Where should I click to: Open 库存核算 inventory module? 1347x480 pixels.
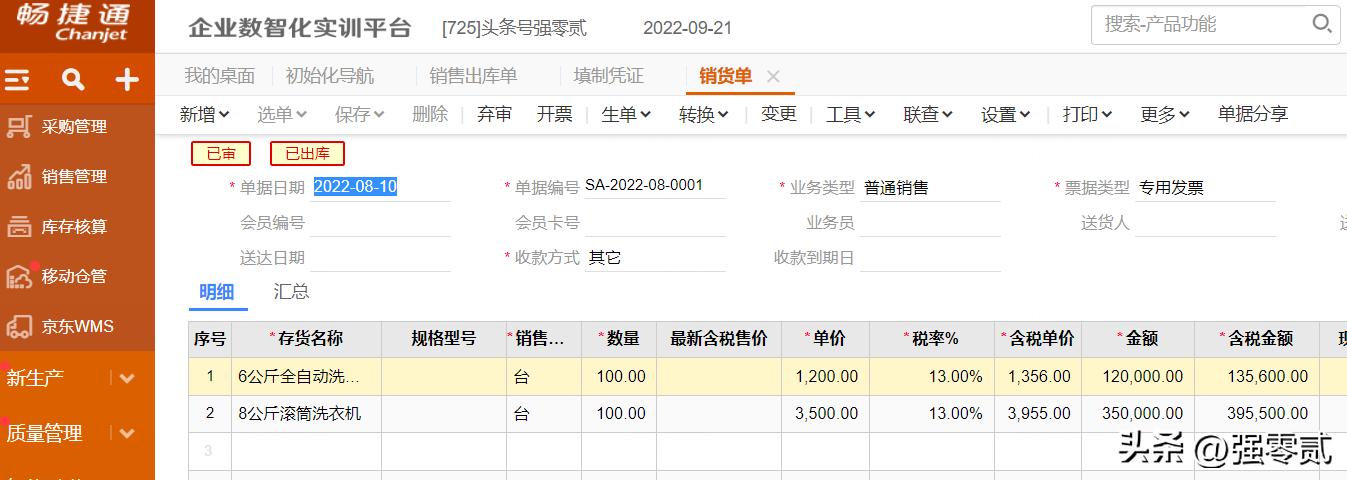coord(74,227)
